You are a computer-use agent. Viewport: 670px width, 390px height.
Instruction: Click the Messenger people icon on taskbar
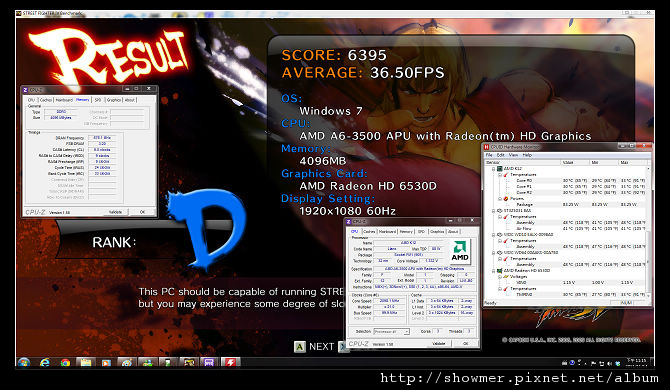pos(147,363)
